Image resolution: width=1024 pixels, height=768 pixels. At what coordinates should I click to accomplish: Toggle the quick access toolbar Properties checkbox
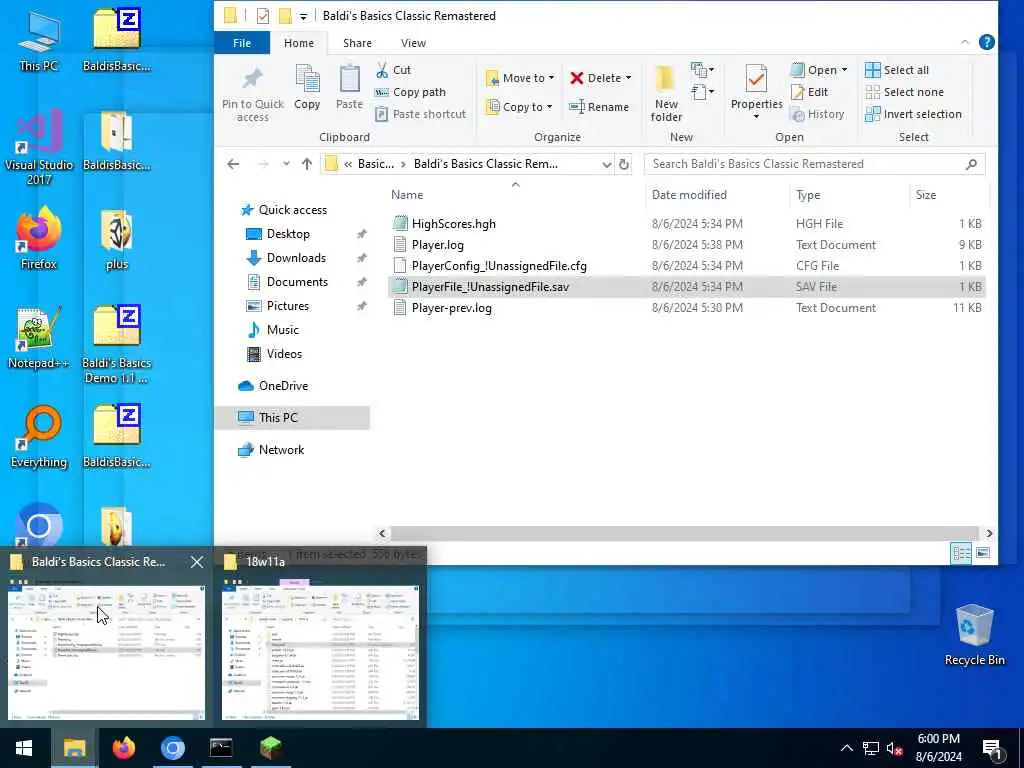(x=263, y=16)
